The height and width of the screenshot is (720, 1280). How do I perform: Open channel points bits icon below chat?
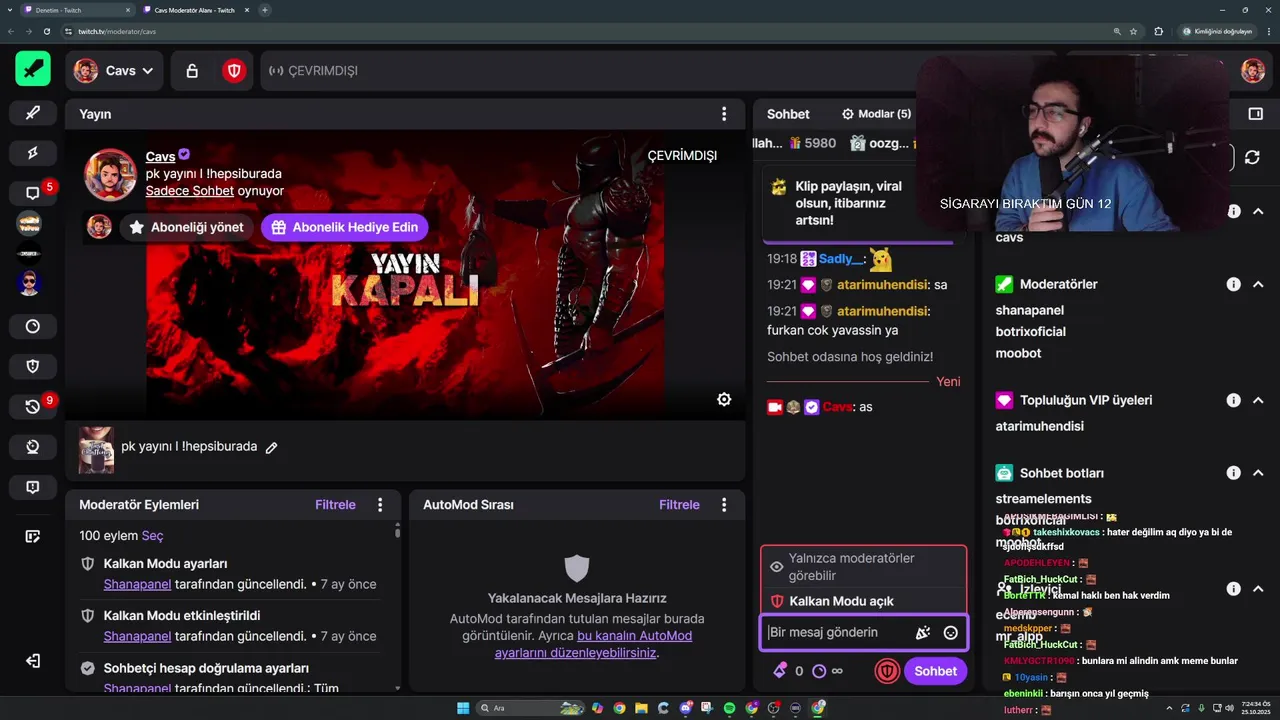tap(779, 671)
